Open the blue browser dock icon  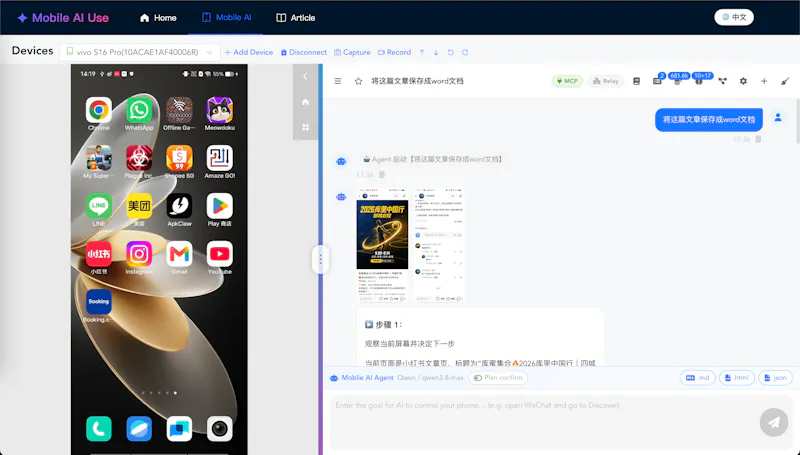[139, 428]
